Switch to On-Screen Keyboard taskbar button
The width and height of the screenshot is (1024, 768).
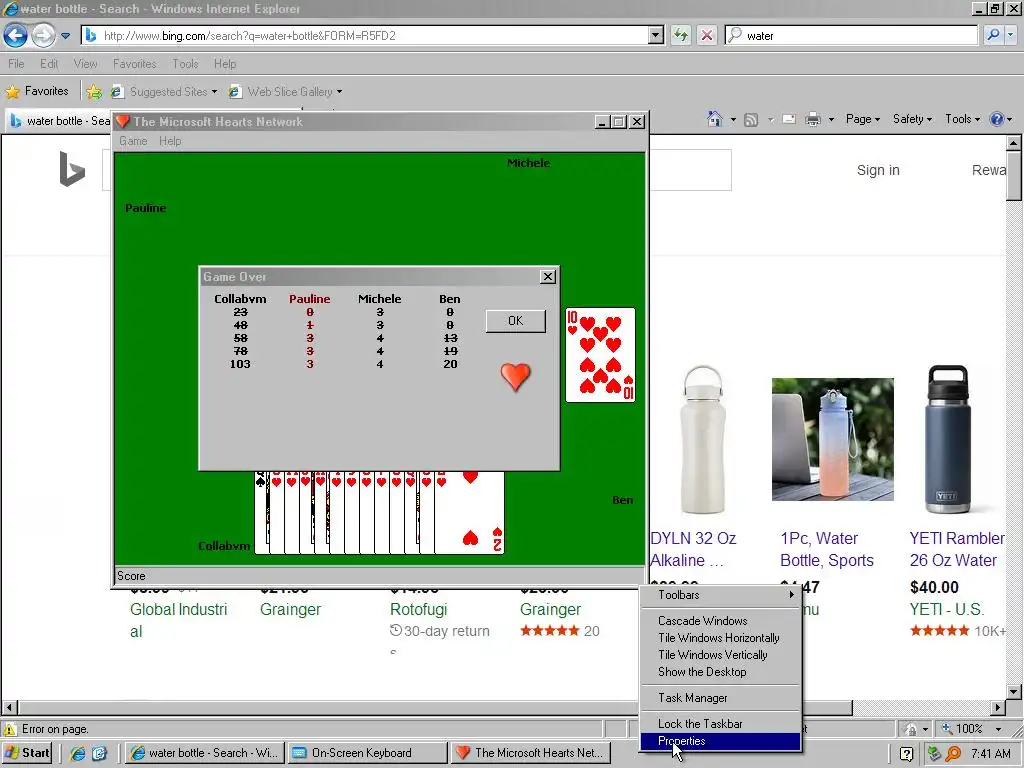click(x=366, y=753)
